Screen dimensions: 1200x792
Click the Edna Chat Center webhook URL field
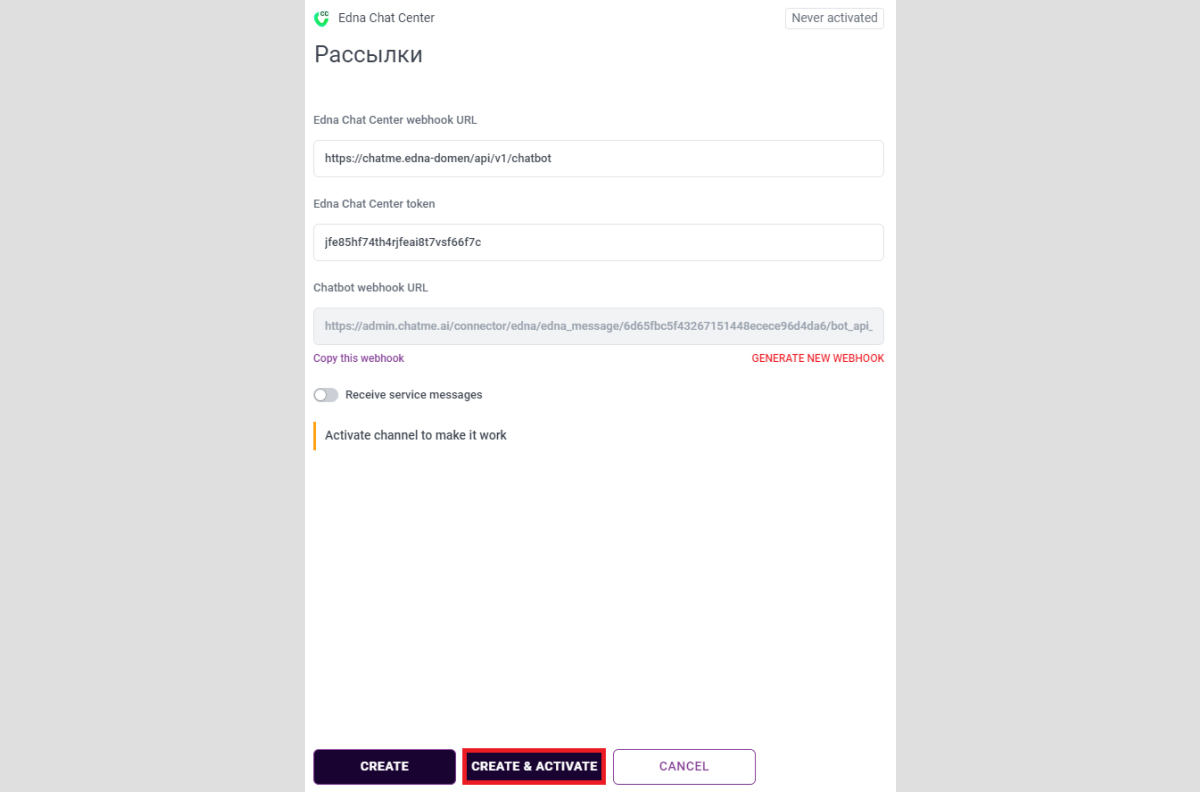(x=598, y=158)
